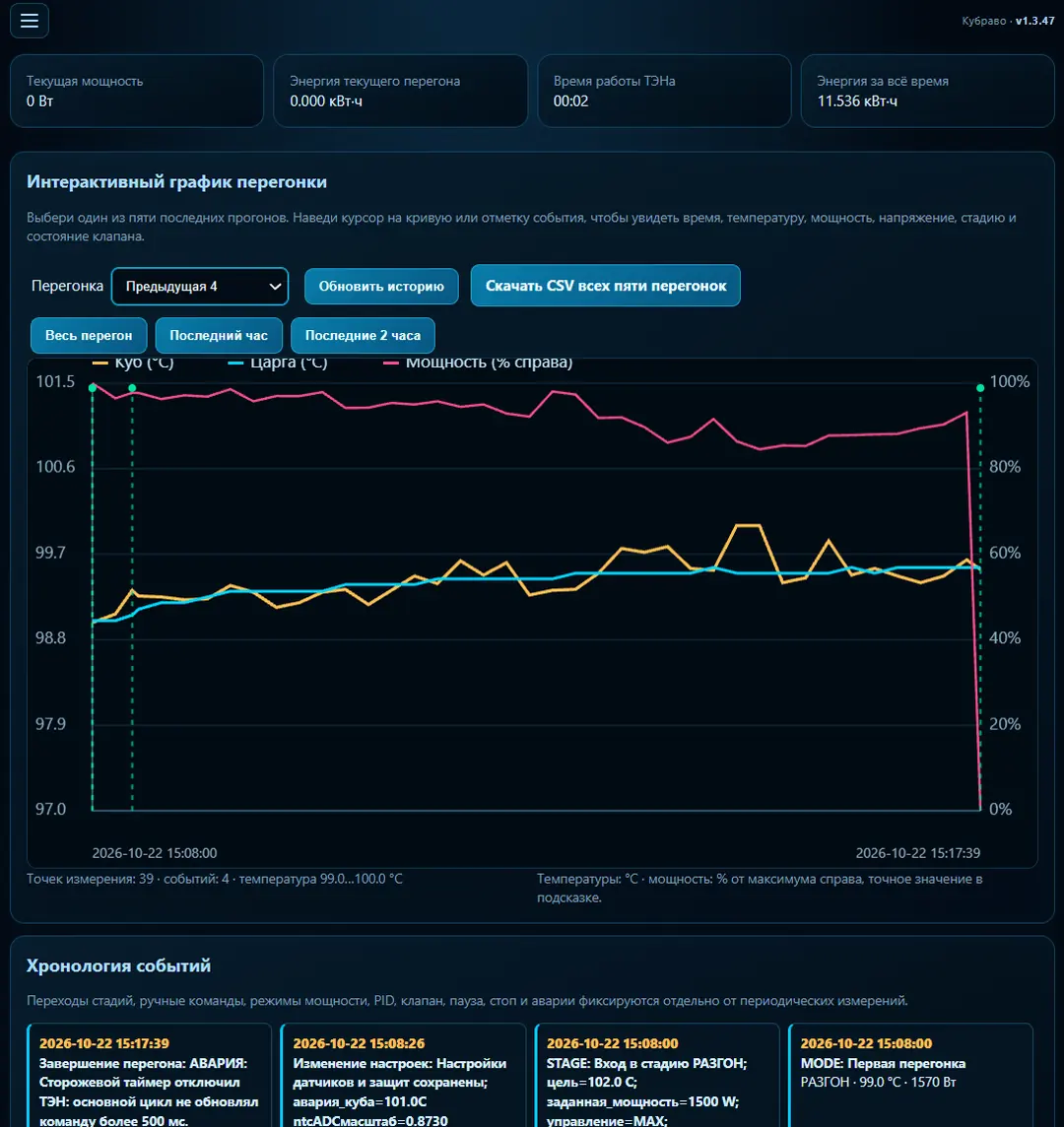
Task: Click the second green event marker dot
Action: (x=132, y=387)
